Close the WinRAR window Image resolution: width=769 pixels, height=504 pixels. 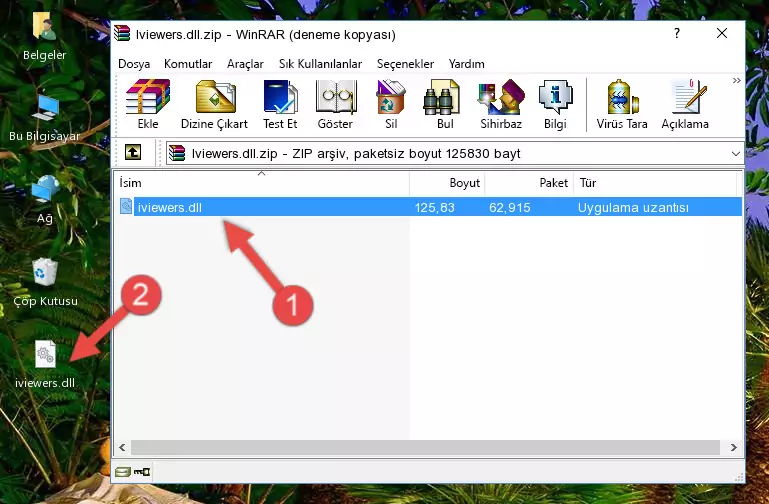click(x=721, y=33)
